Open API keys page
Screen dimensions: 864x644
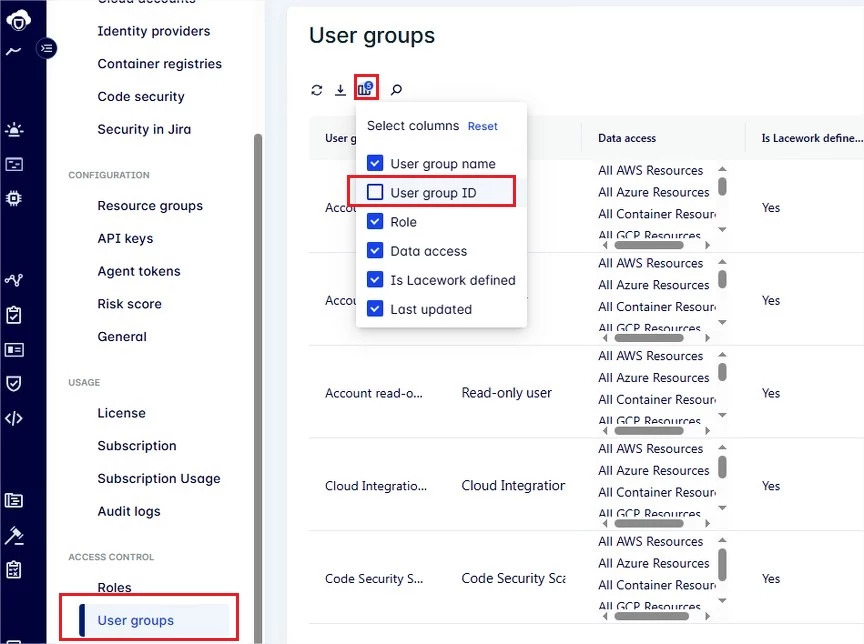tap(126, 239)
